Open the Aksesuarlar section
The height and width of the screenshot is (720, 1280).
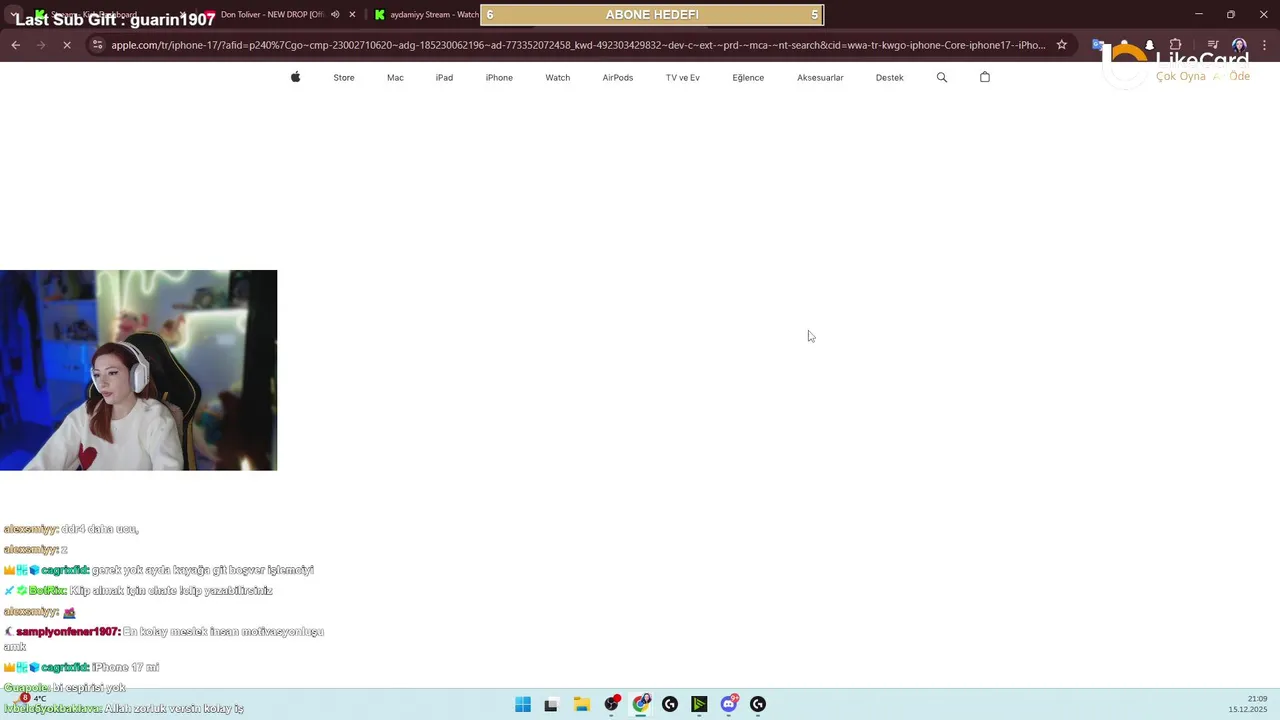tap(820, 77)
